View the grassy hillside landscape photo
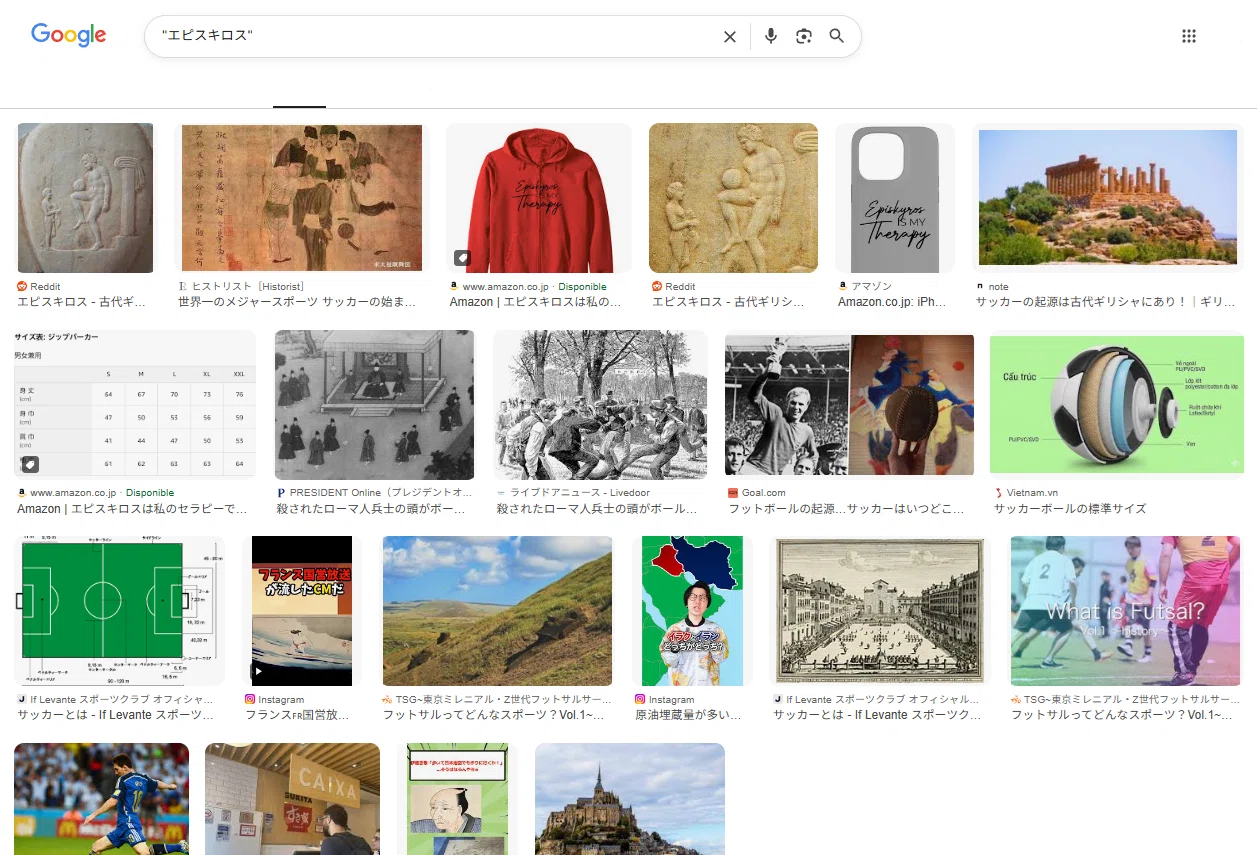 coord(497,611)
